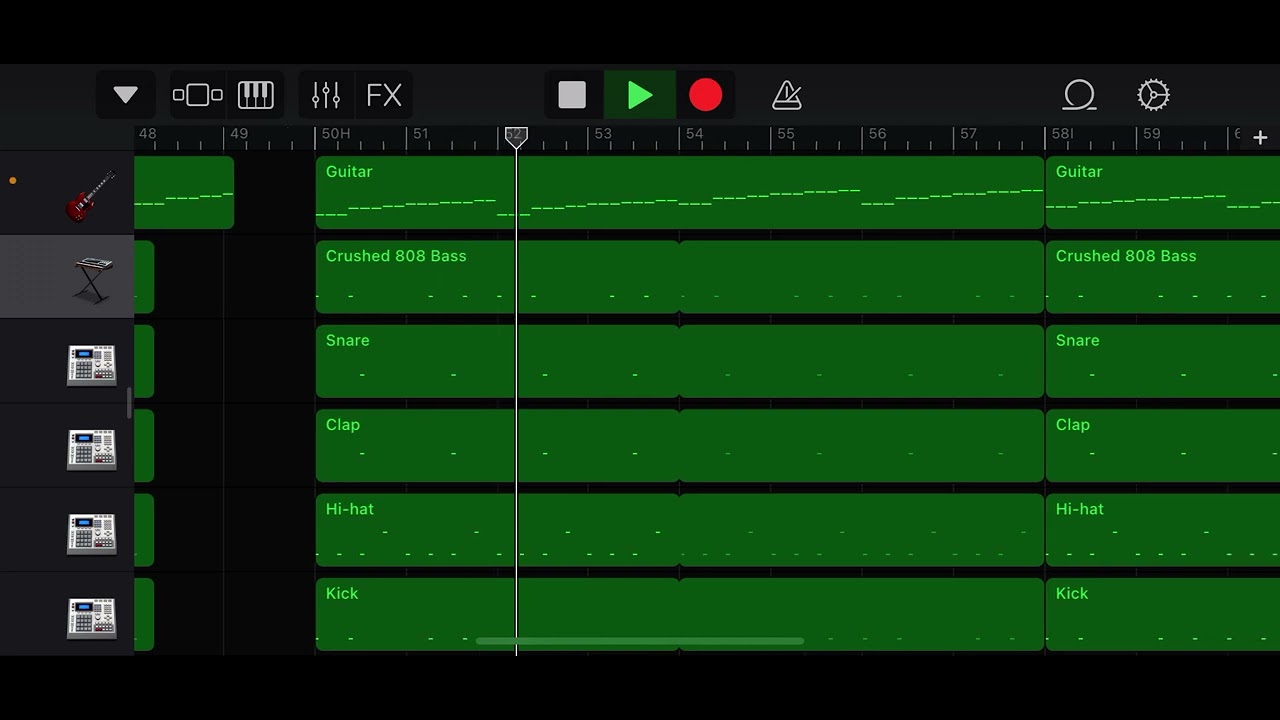Click the horizontal timeline scrollbar

(640, 641)
